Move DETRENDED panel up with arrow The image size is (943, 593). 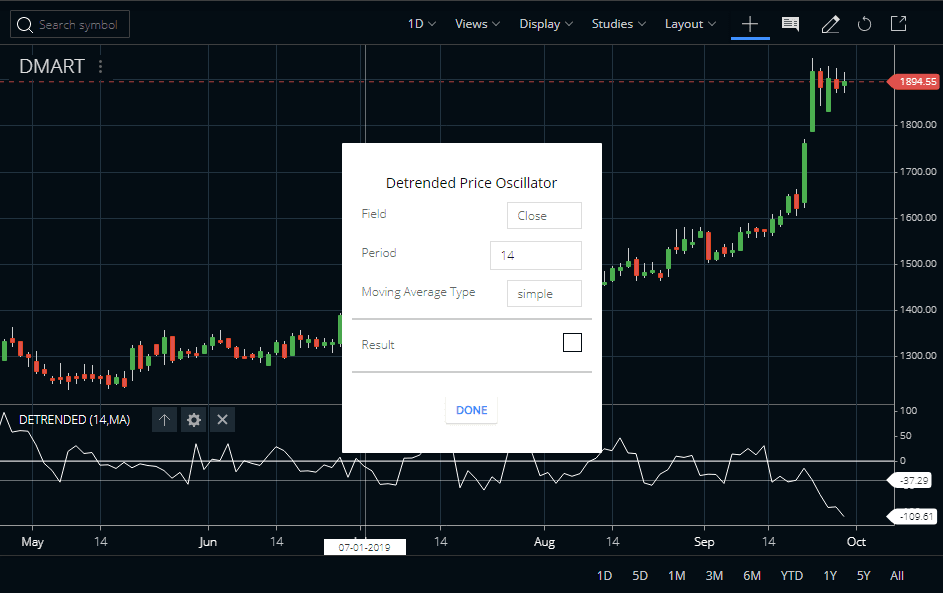tap(164, 420)
